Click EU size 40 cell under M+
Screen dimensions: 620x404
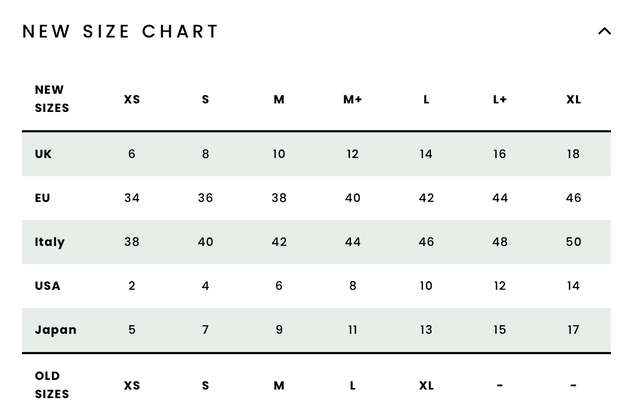click(352, 198)
